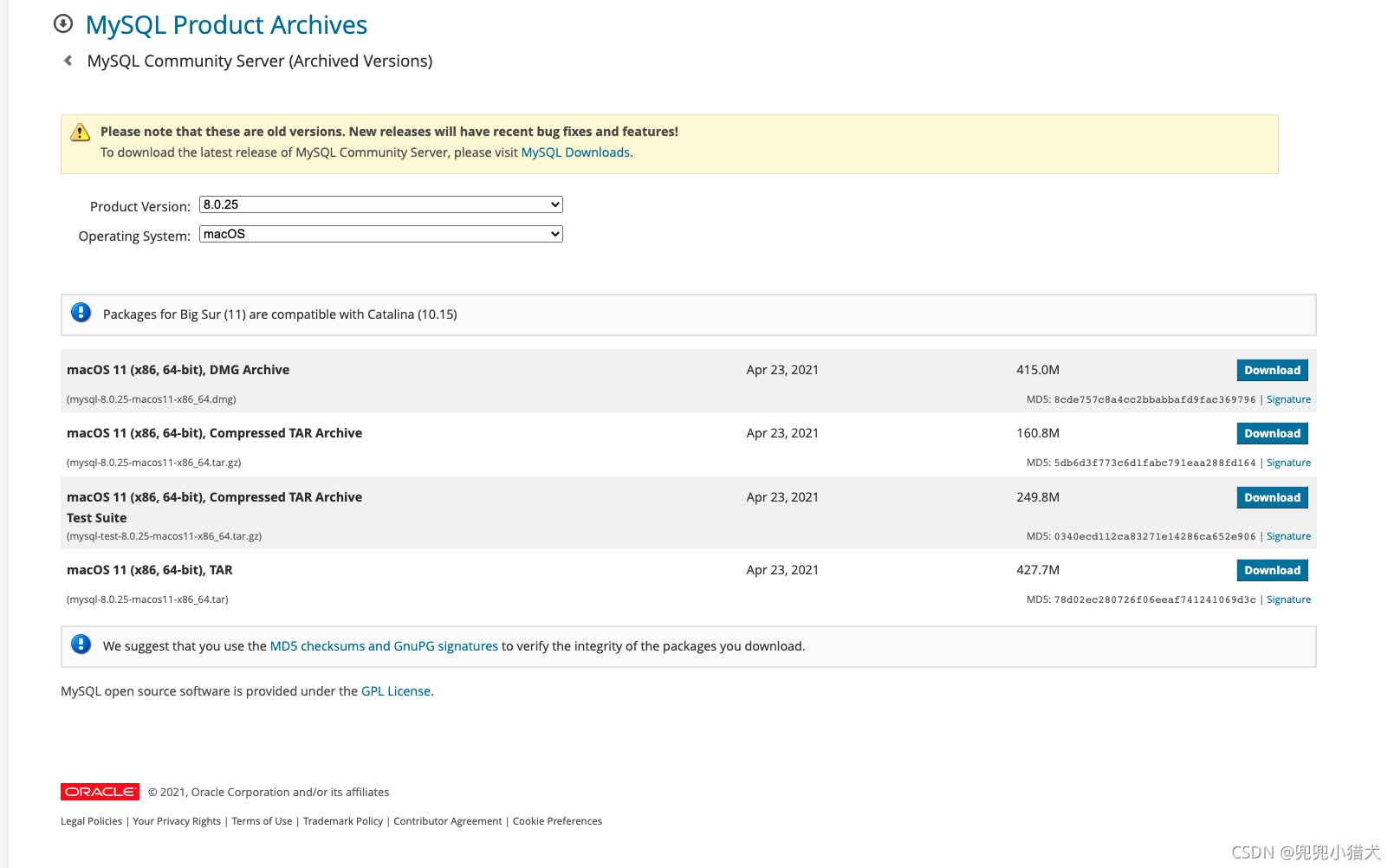Click the Test Suite label

96,518
